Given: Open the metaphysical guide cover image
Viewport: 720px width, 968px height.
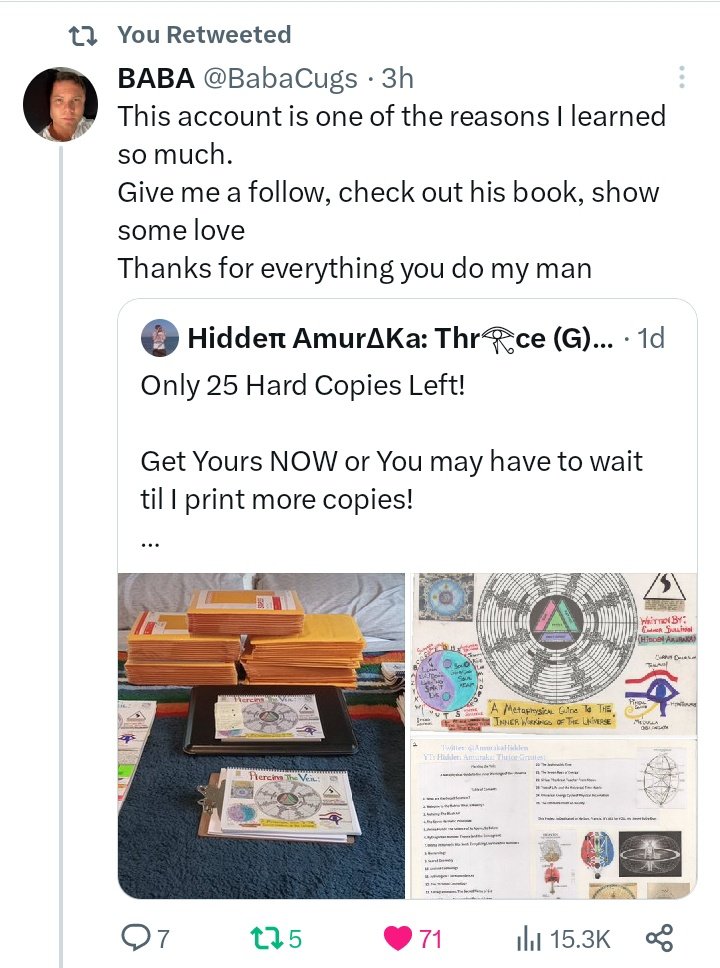Looking at the screenshot, I should 554,654.
